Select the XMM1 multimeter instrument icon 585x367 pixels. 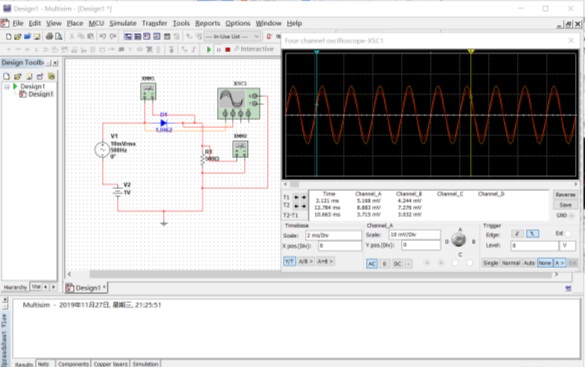point(148,91)
